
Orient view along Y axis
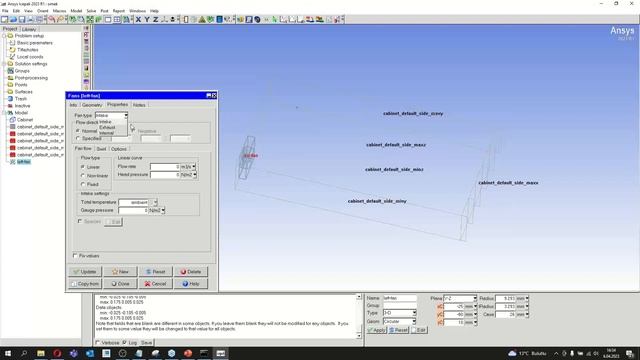(x=147, y=19)
